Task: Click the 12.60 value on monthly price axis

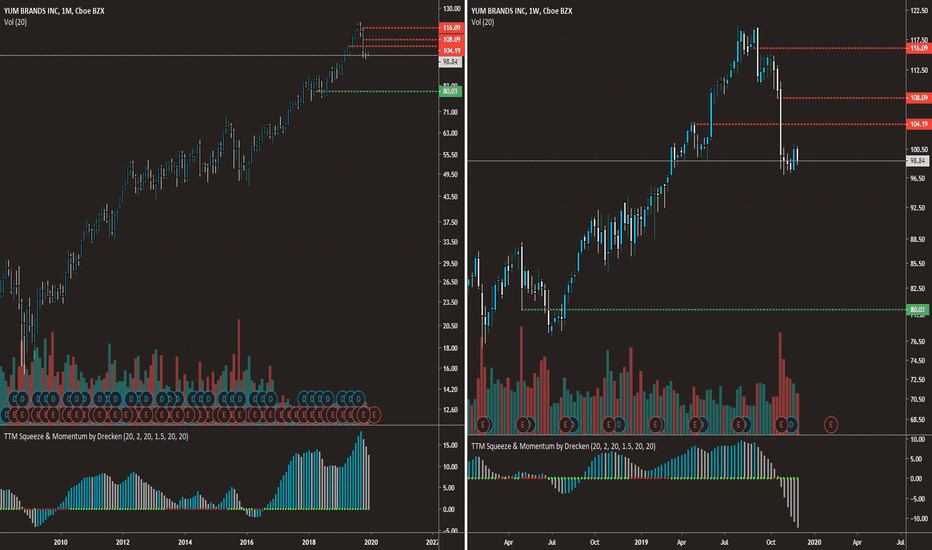Action: pyautogui.click(x=450, y=410)
